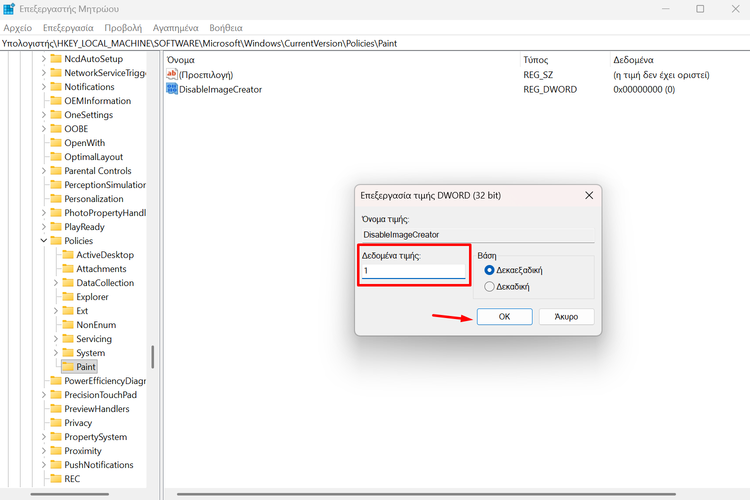Click the NcdAutoSetup folder icon
This screenshot has width=750, height=500.
click(56, 59)
